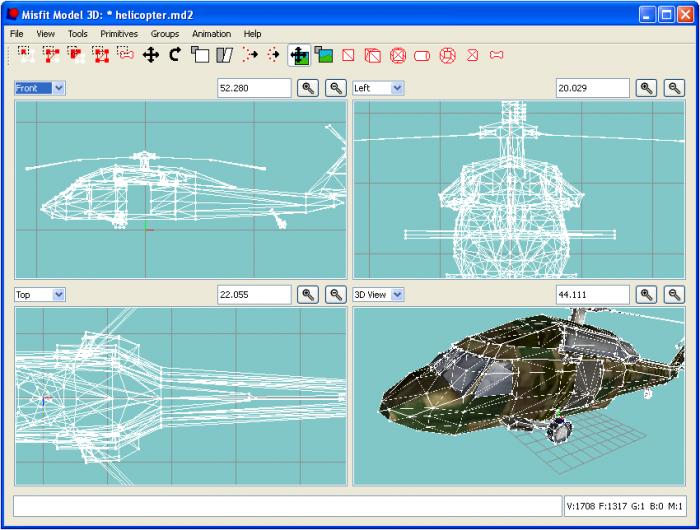Toggle the Create Bone Joint tool
The image size is (700, 530).
[496, 55]
